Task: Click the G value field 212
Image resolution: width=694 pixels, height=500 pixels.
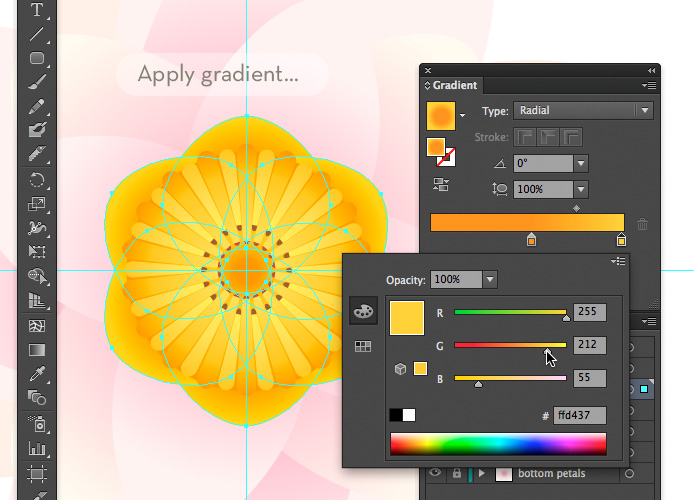Action: pyautogui.click(x=590, y=345)
